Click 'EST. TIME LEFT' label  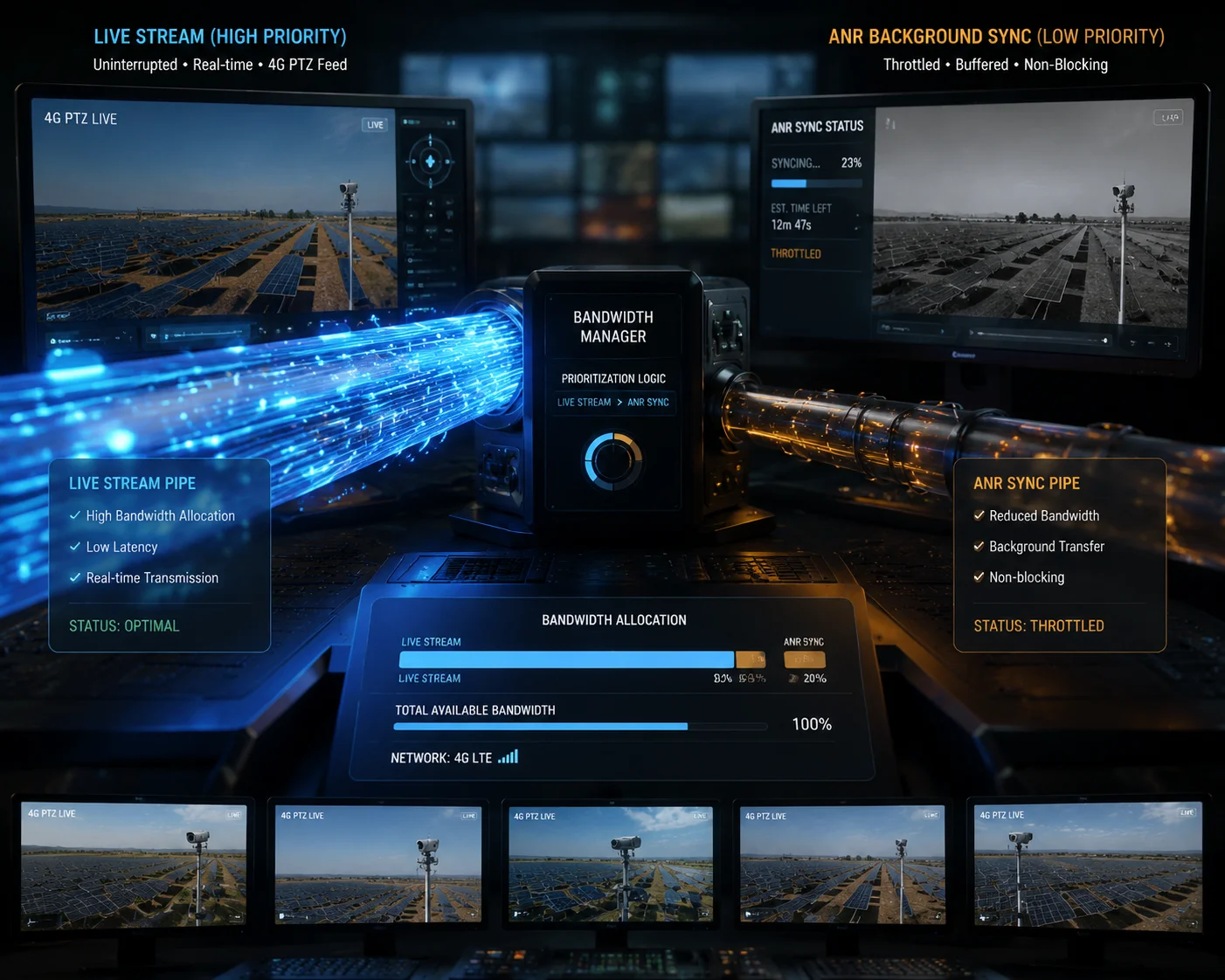click(x=801, y=208)
